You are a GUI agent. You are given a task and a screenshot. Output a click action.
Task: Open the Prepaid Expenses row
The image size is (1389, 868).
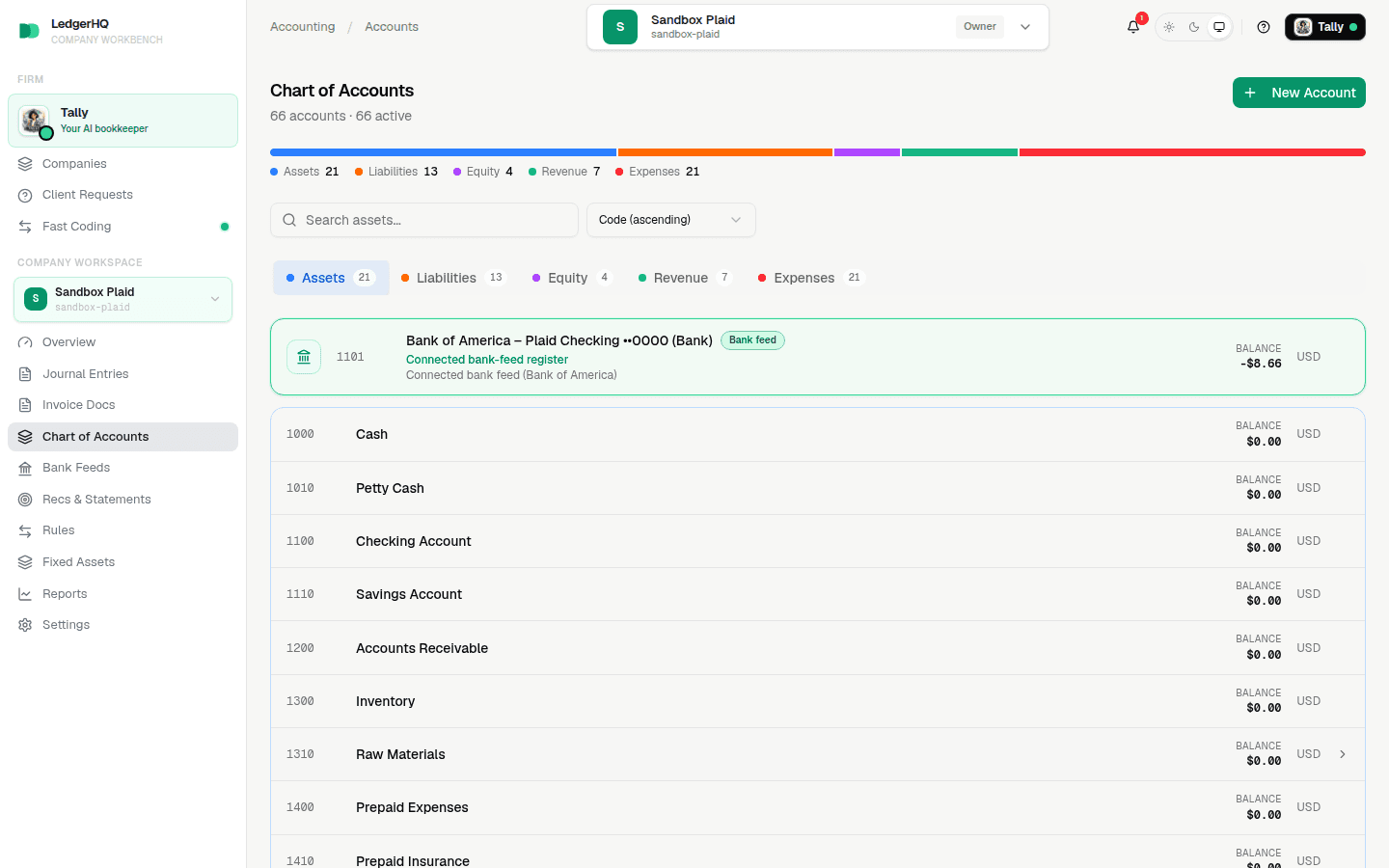click(x=818, y=807)
